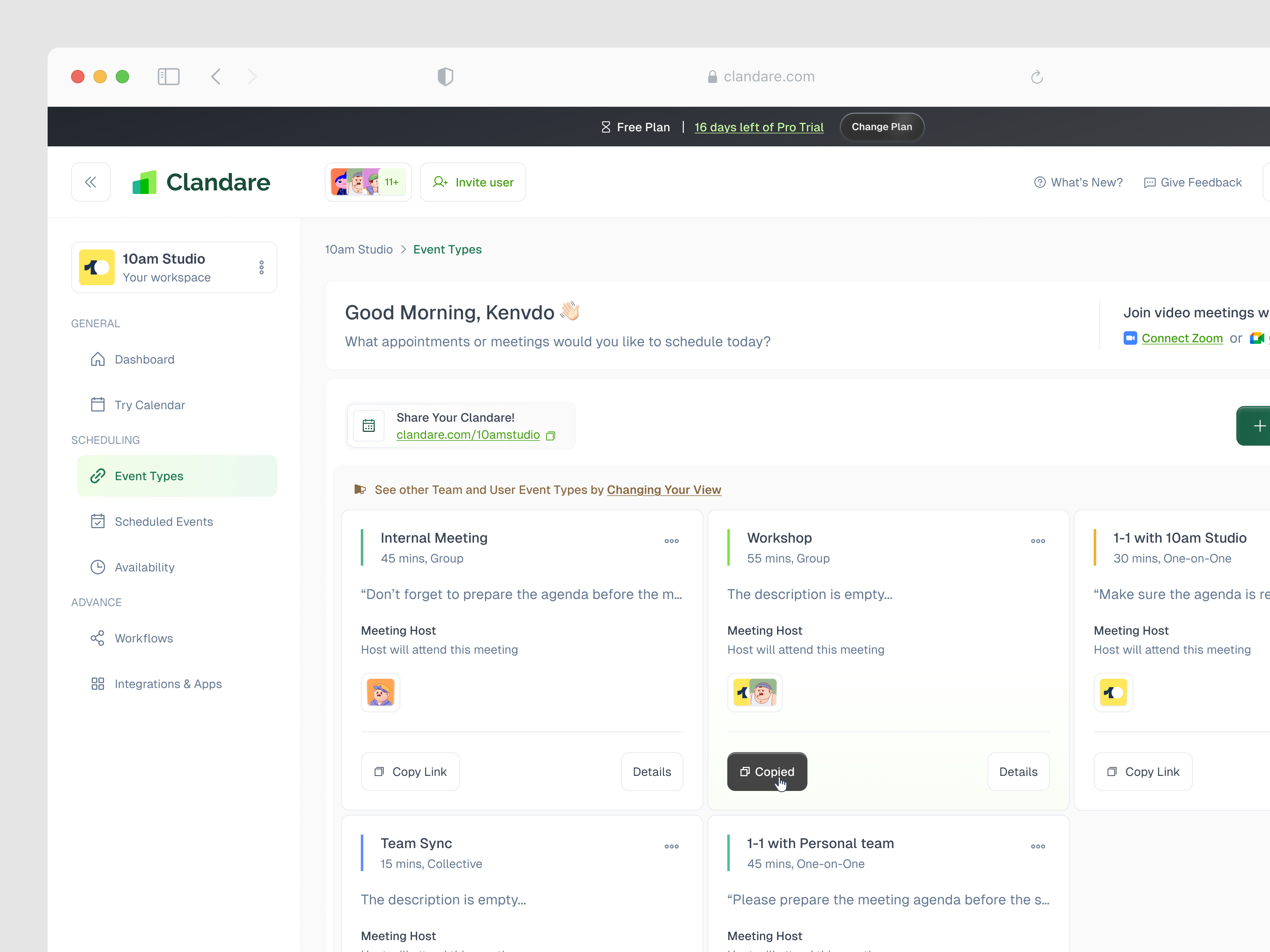Click browser privacy shield icon
1270x952 pixels.
[x=446, y=77]
